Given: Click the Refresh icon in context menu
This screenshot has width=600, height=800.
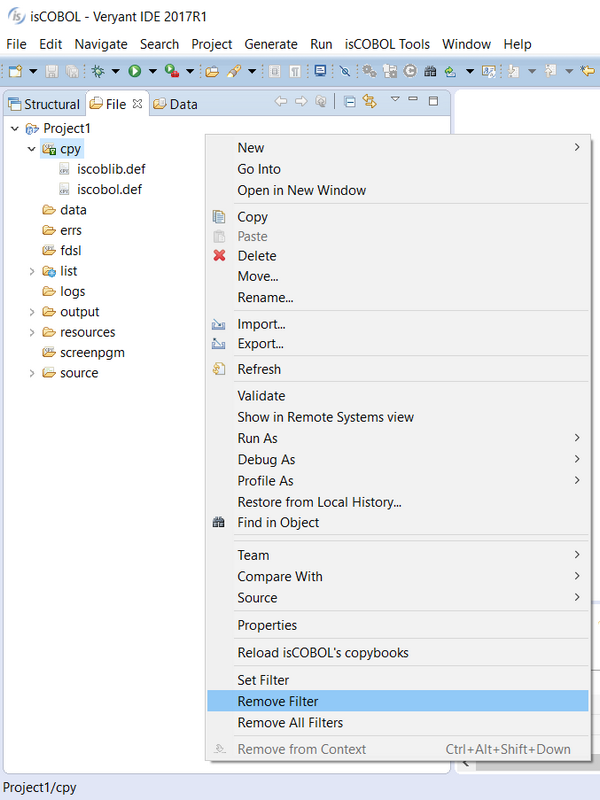Looking at the screenshot, I should click(219, 369).
